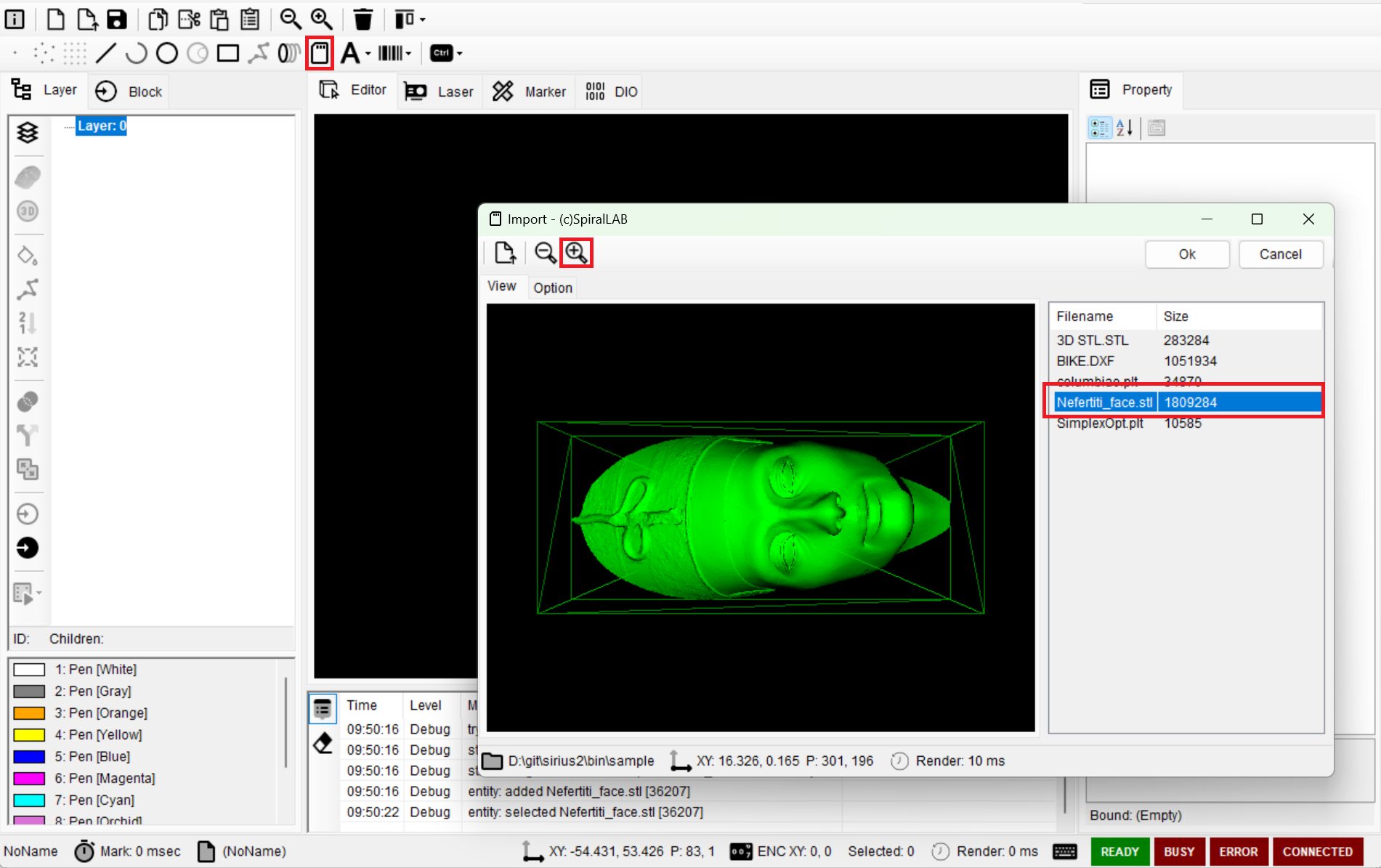This screenshot has height=868, width=1381.
Task: Toggle Categorized view in Property panel
Action: pyautogui.click(x=1100, y=129)
